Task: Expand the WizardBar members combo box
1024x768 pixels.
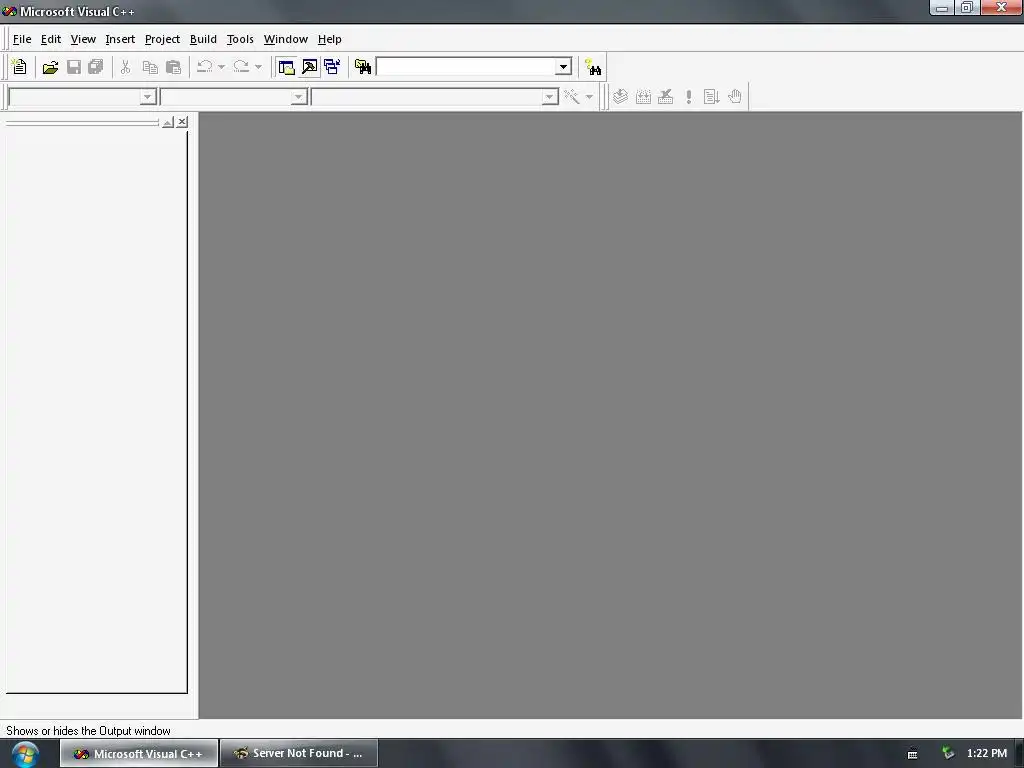Action: (550, 97)
